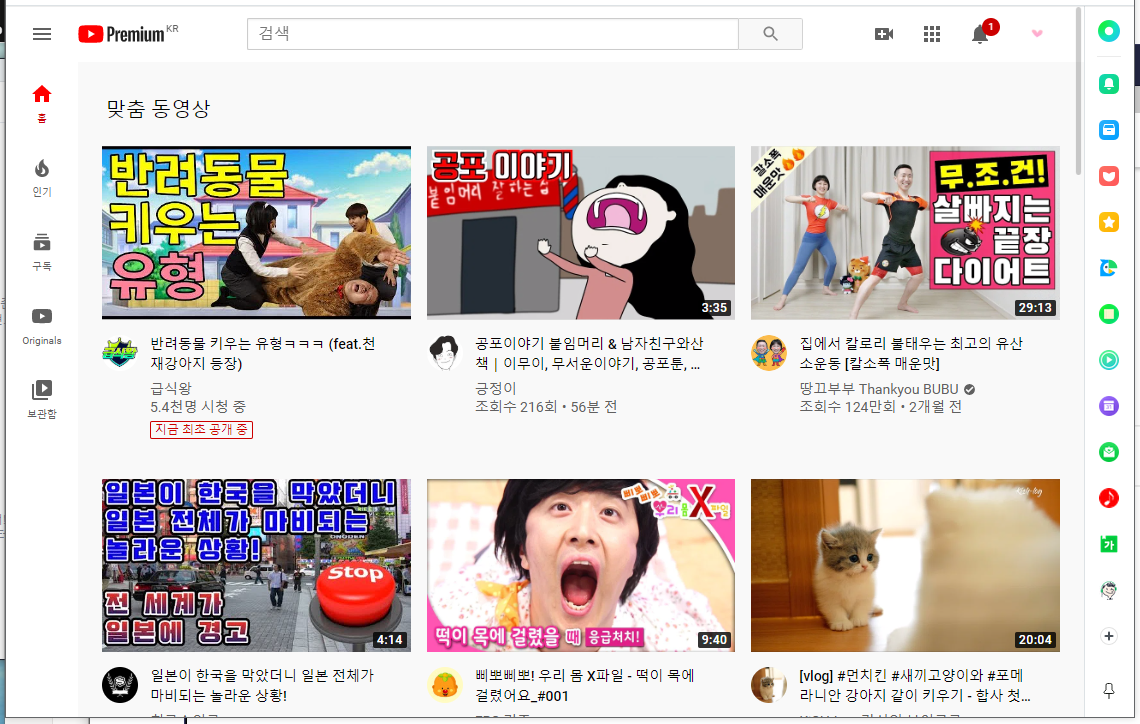Open the 구독 subscriptions sidebar item
Viewport: 1140px width, 724px height.
[42, 252]
